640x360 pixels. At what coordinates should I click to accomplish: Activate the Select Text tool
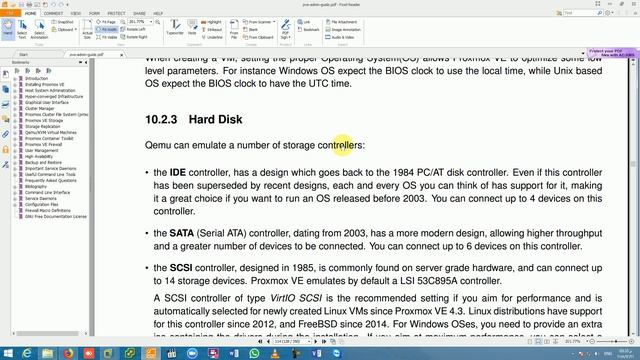(x=22, y=29)
